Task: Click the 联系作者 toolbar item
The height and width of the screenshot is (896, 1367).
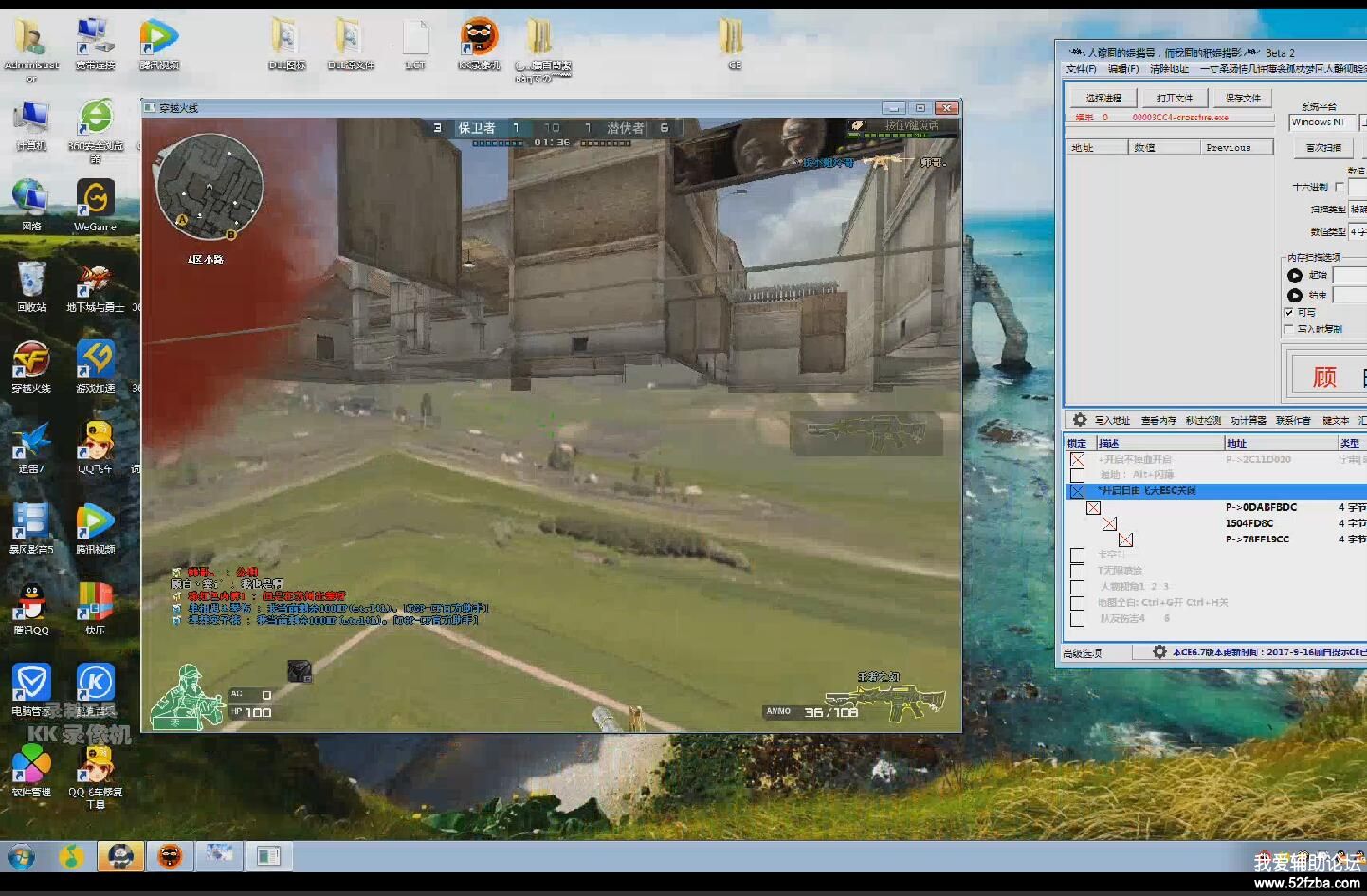Action: pos(1293,420)
